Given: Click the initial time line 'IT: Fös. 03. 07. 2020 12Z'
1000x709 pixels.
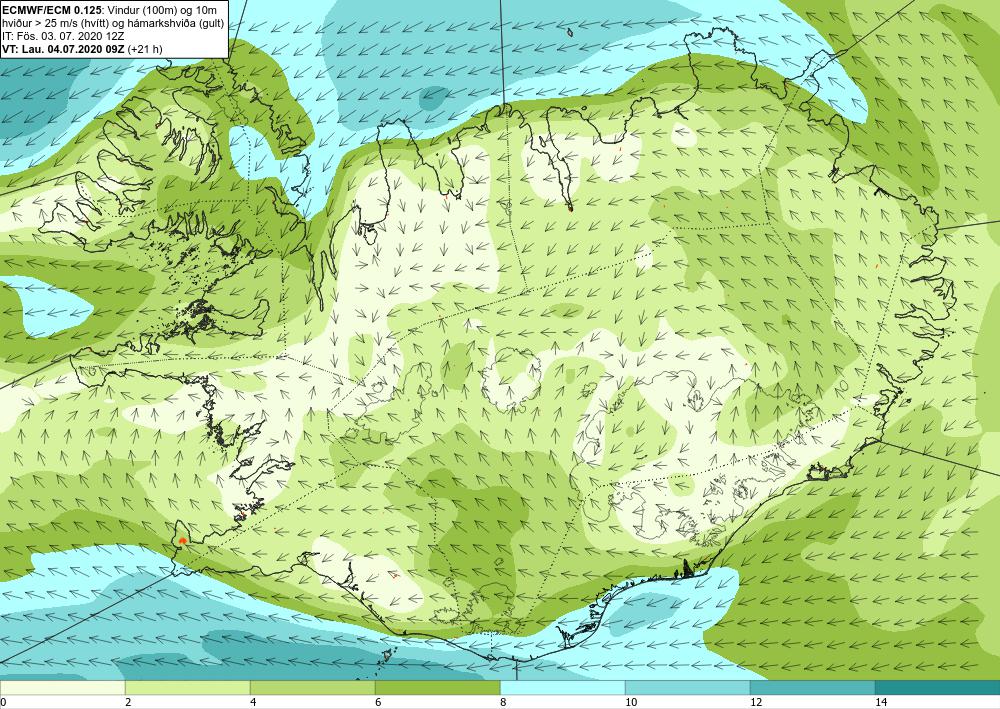Looking at the screenshot, I should (x=63, y=36).
